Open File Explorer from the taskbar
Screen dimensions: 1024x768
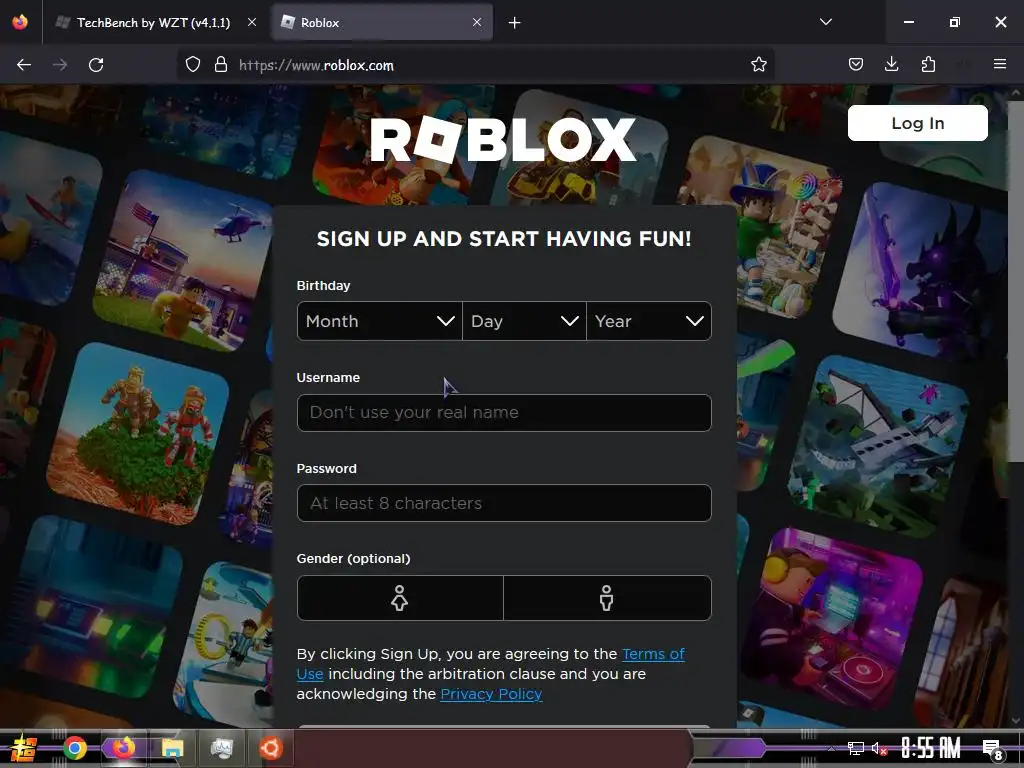(173, 748)
